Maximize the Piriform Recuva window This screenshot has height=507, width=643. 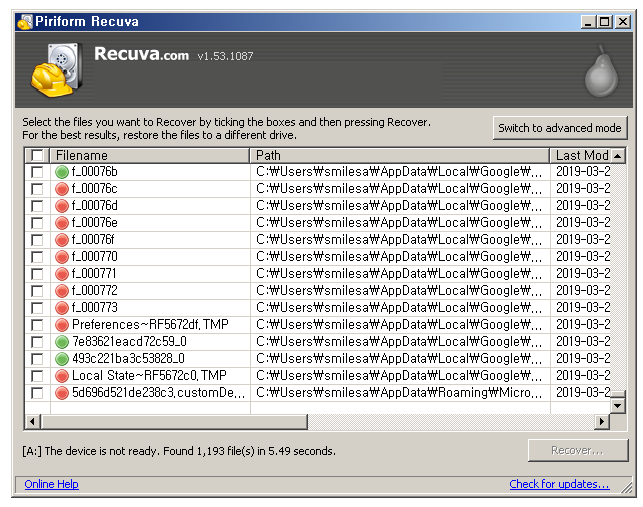coord(604,22)
